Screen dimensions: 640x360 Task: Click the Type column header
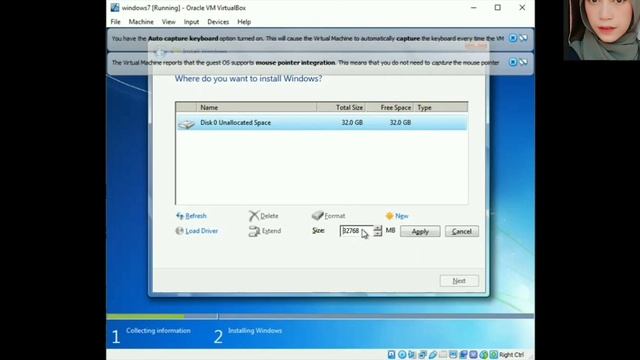[x=441, y=107]
